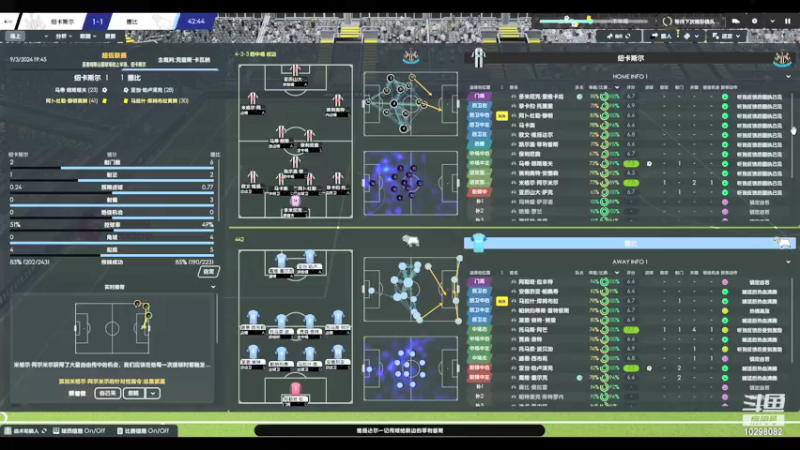Click the green body-language dot in first home row

tap(725, 96)
